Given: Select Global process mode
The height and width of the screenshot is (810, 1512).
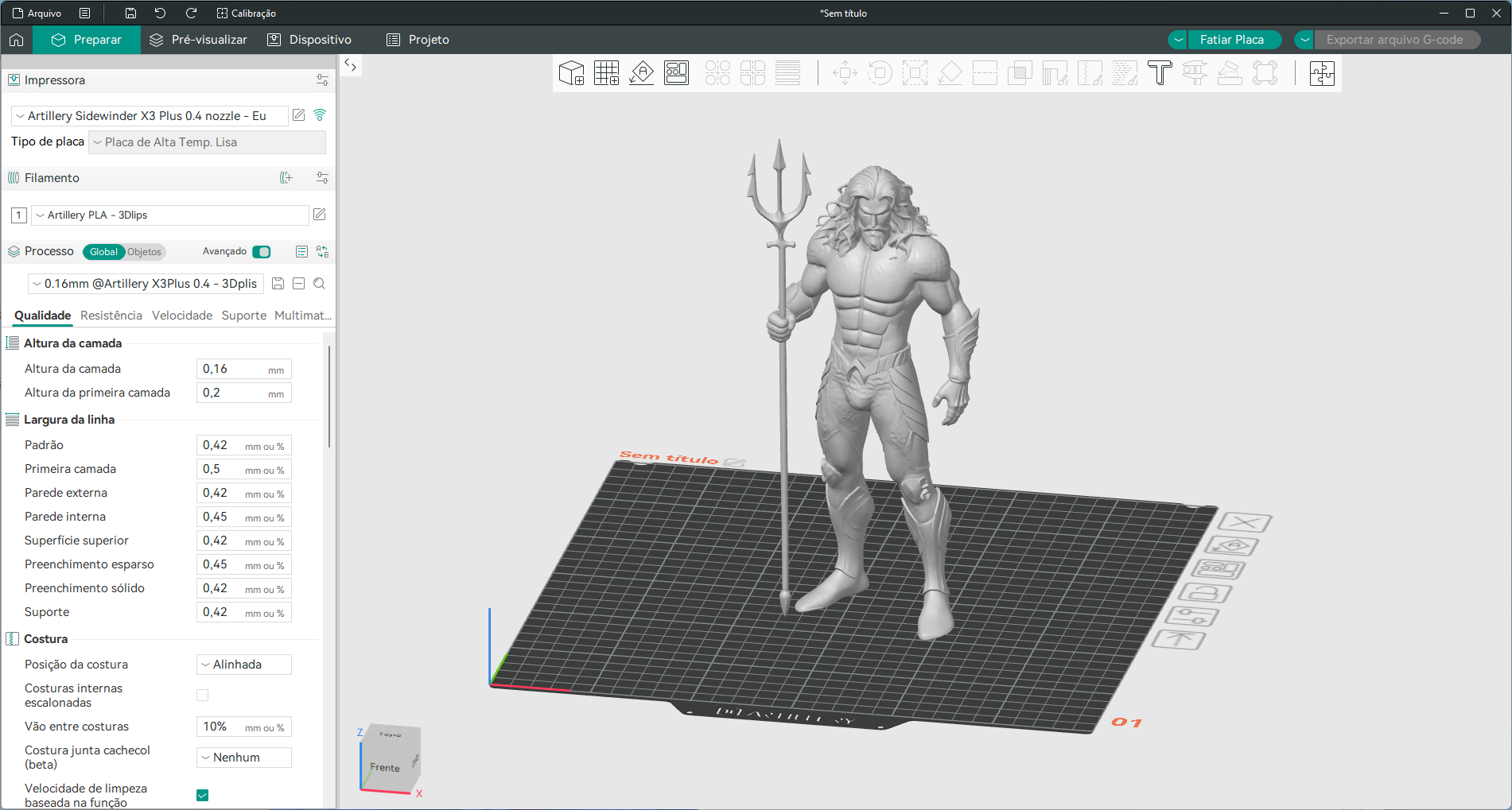Looking at the screenshot, I should pyautogui.click(x=103, y=252).
